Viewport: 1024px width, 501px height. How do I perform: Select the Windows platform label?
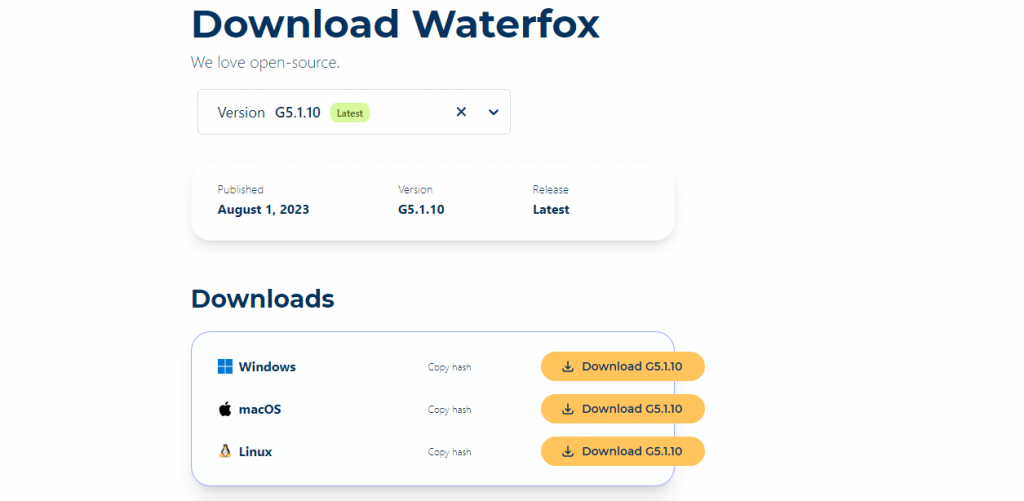click(x=267, y=367)
